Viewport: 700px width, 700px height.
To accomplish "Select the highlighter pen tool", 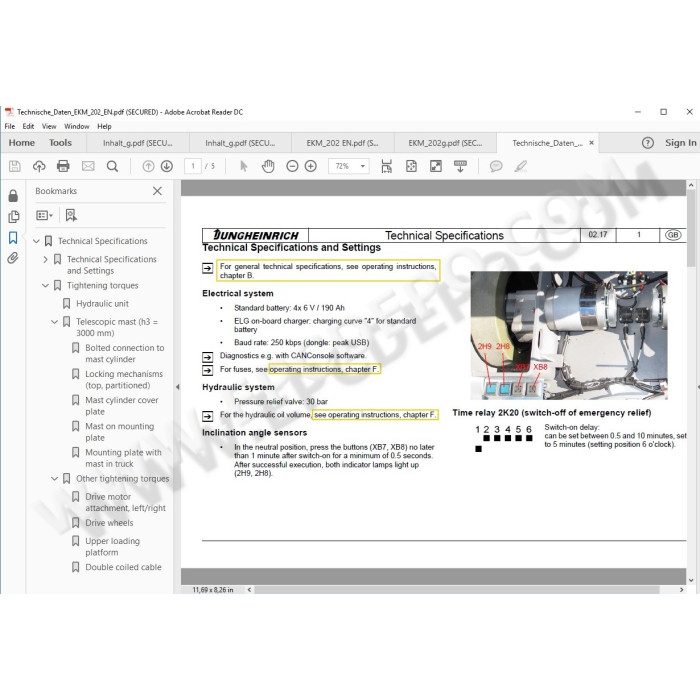I will pyautogui.click(x=521, y=167).
